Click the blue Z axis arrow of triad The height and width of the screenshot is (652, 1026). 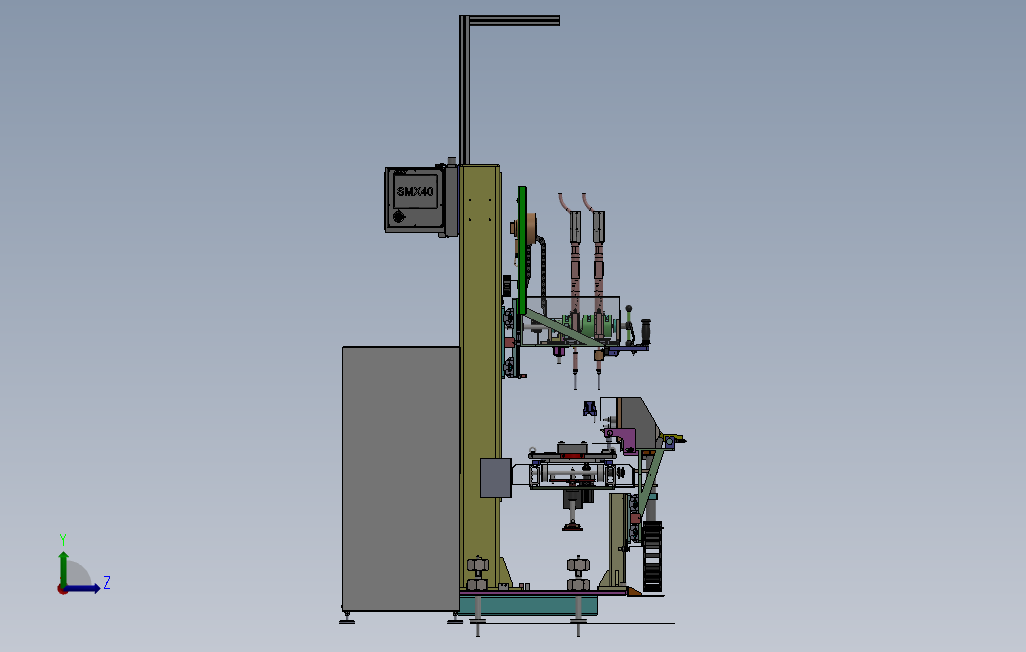82,589
